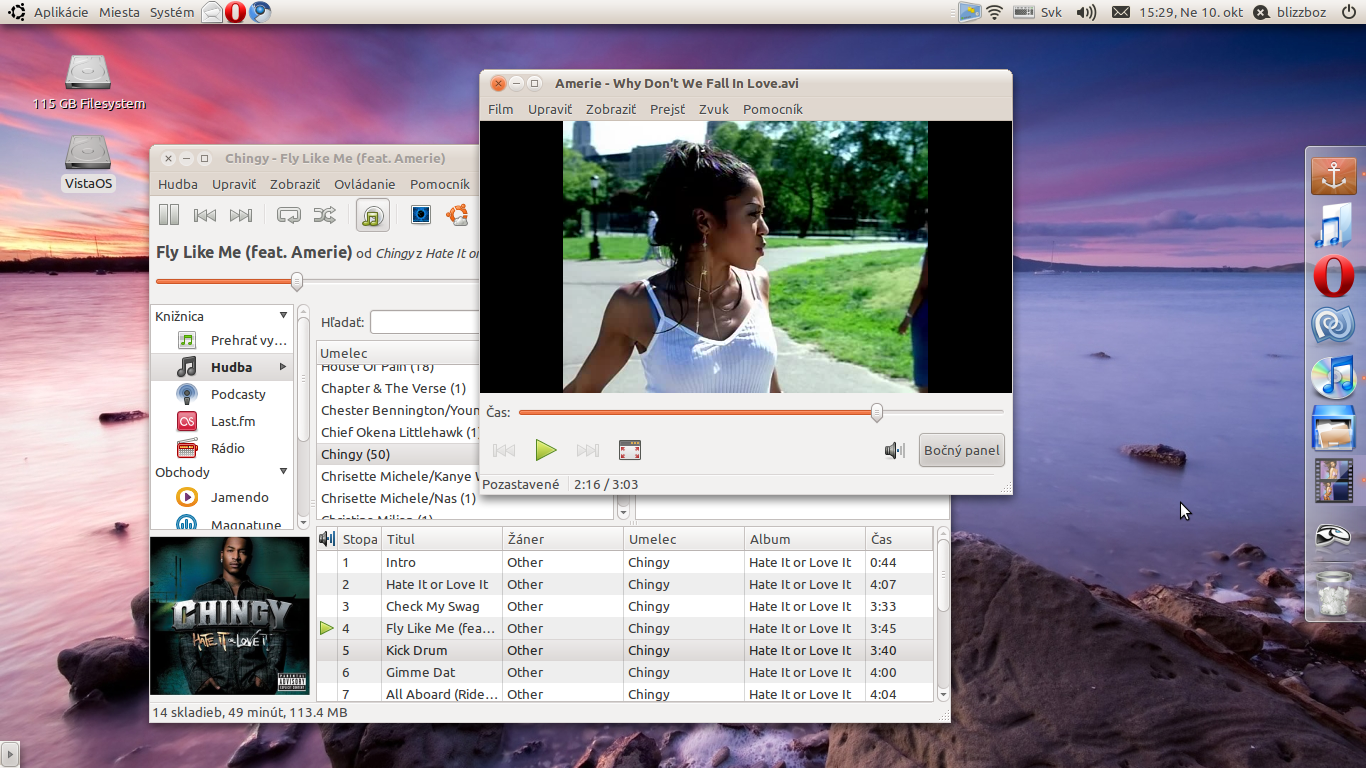The image size is (1366, 768).
Task: Launch the anchor Docky icon
Action: [1334, 176]
